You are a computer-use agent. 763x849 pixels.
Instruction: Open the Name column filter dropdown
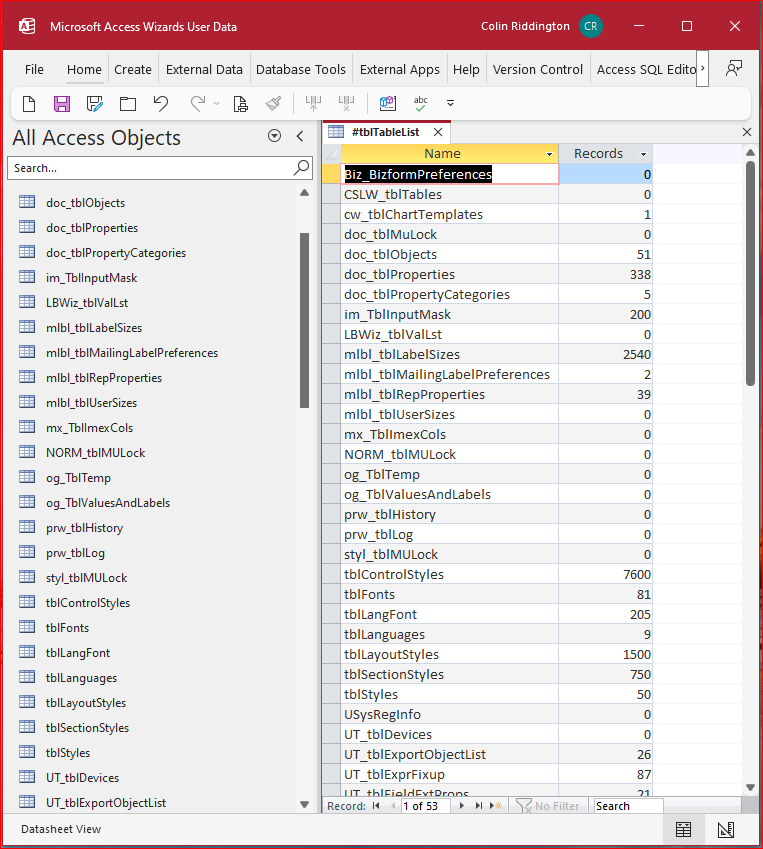point(550,154)
